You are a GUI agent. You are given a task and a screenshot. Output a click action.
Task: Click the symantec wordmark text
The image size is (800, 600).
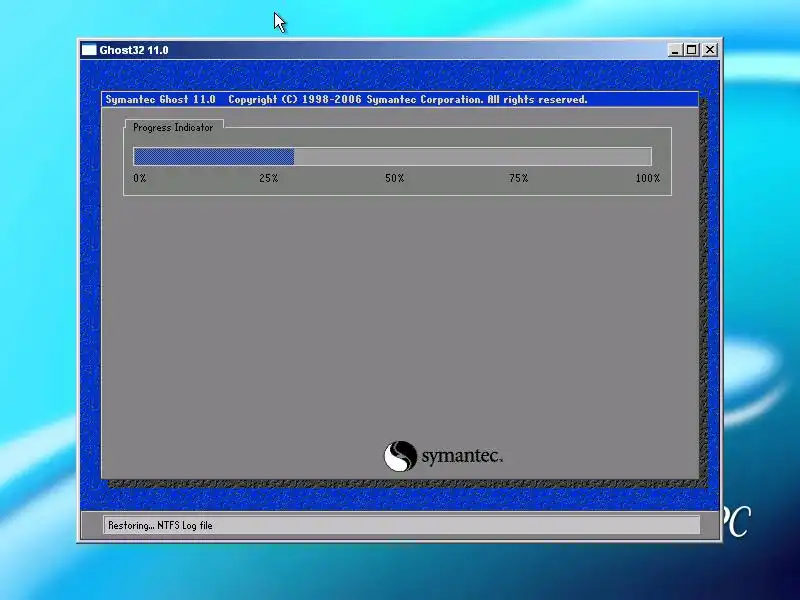(x=462, y=456)
